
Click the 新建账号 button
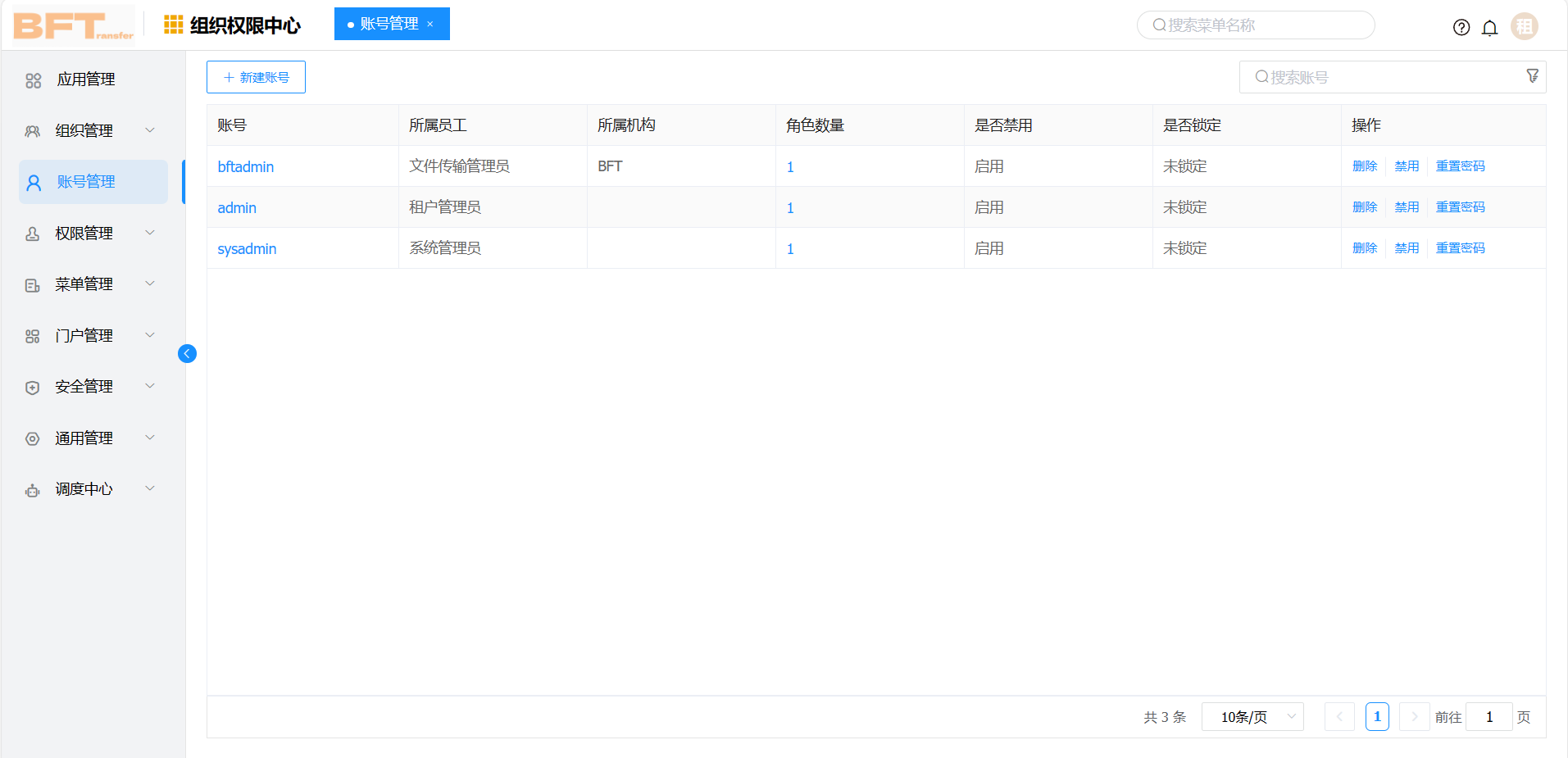click(x=255, y=76)
